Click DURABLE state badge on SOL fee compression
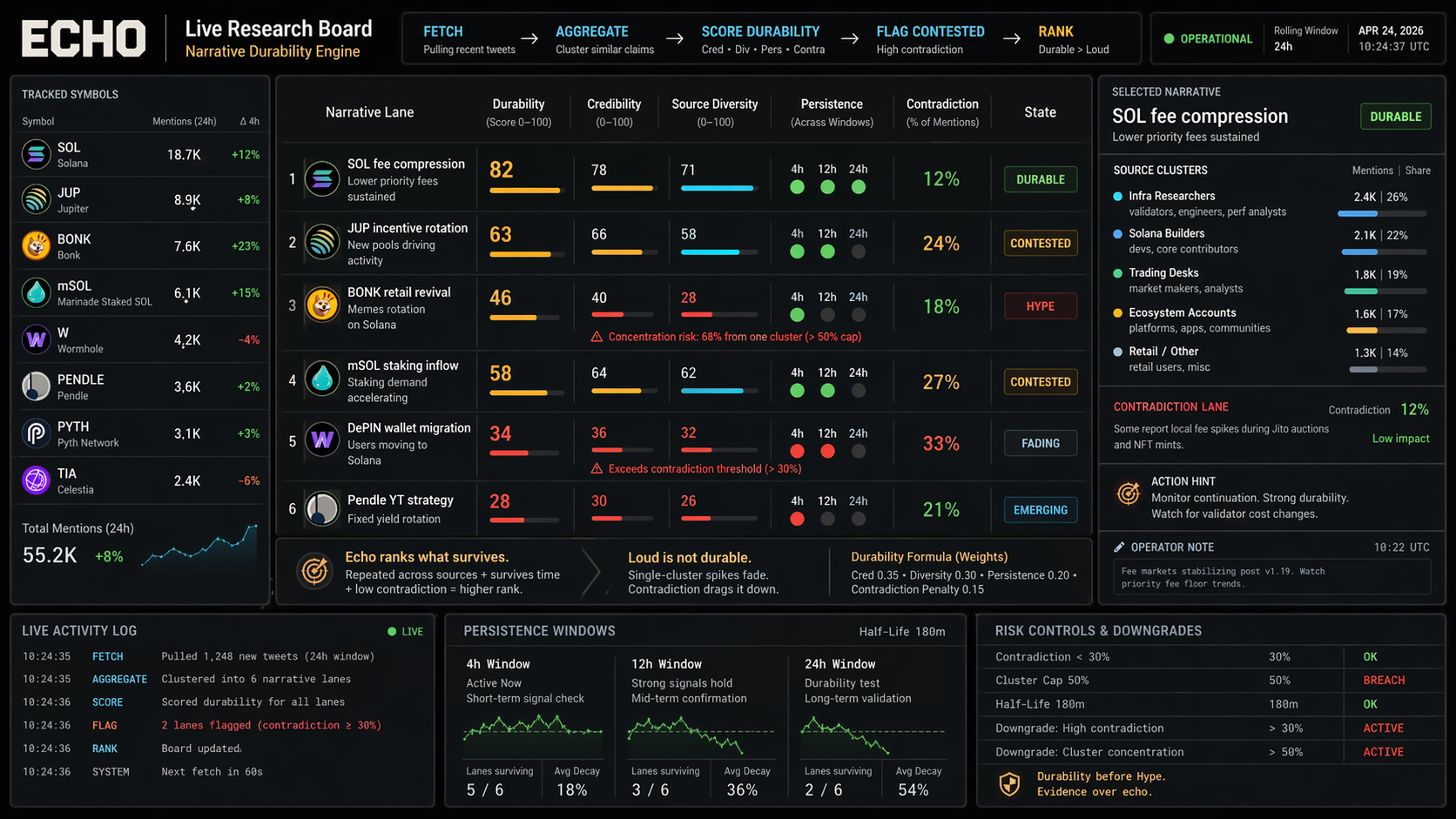This screenshot has height=819, width=1456. [x=1041, y=179]
